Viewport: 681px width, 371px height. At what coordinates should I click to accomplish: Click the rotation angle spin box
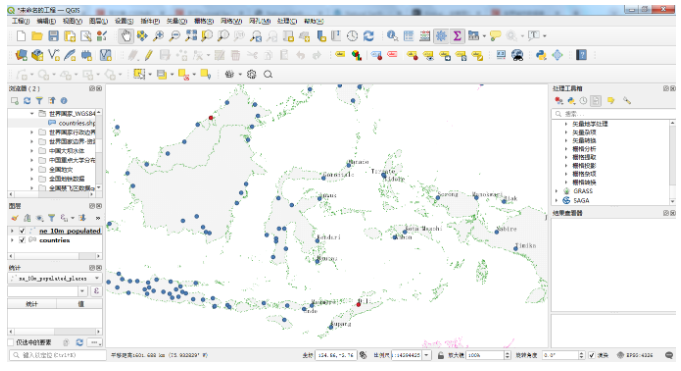click(x=563, y=355)
